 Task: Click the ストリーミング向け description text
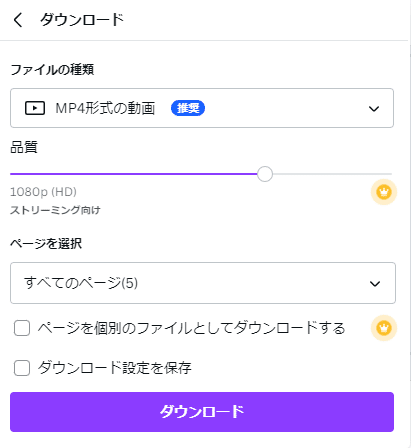[55, 210]
